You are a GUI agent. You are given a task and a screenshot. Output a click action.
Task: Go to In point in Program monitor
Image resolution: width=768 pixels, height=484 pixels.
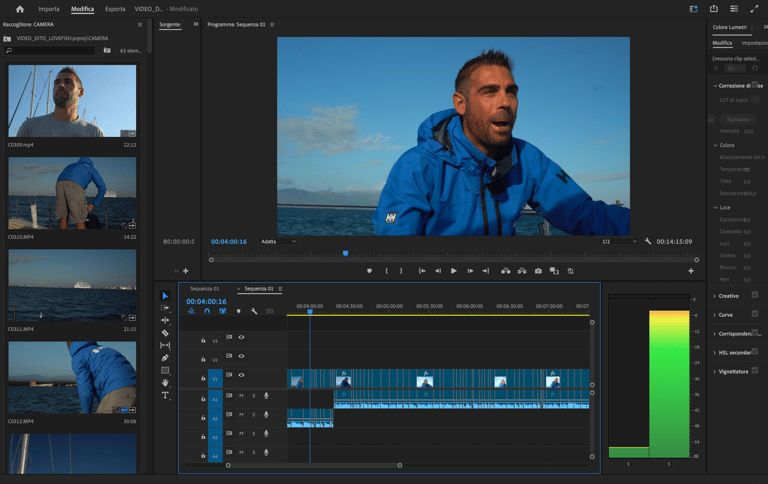point(422,271)
